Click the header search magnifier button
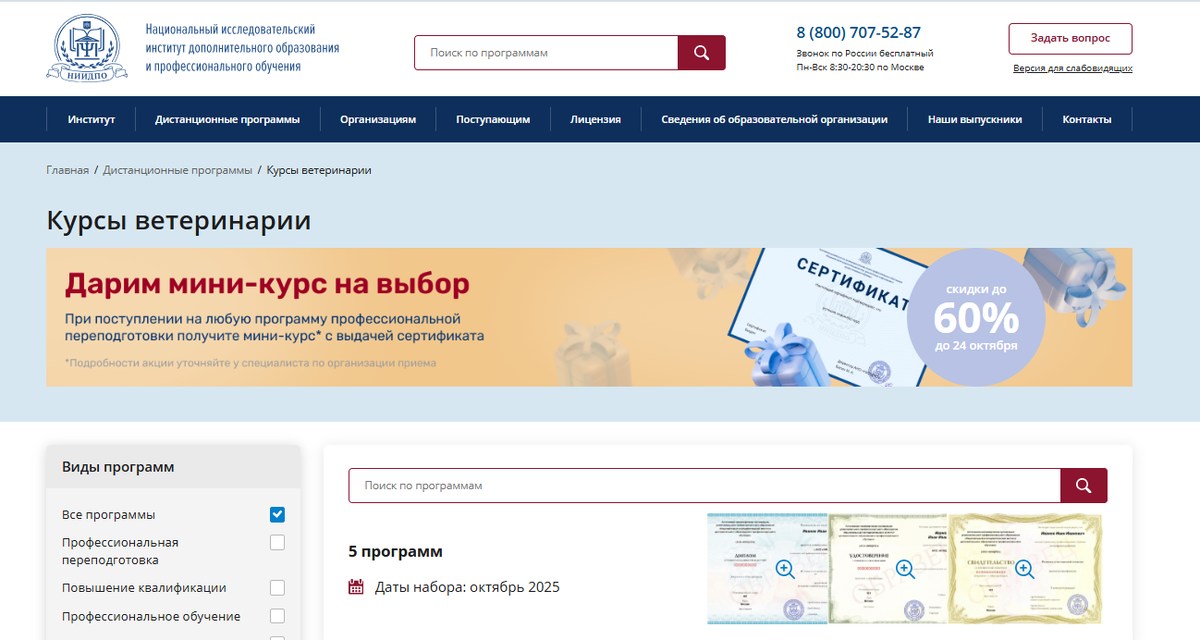 701,53
